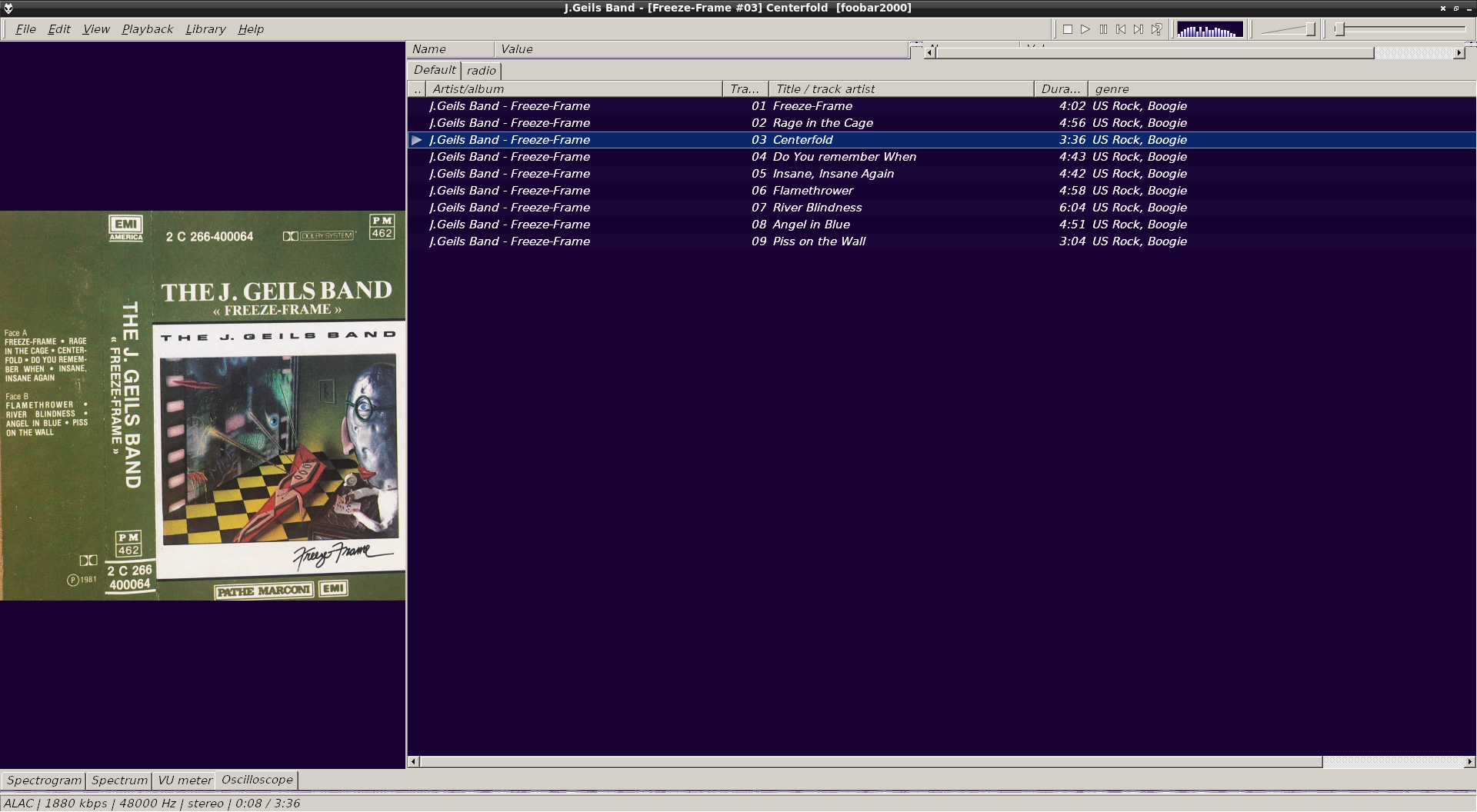Click the playlist horizontal scrollbar thumb
Viewport: 1477px width, 812px height.
point(871,762)
